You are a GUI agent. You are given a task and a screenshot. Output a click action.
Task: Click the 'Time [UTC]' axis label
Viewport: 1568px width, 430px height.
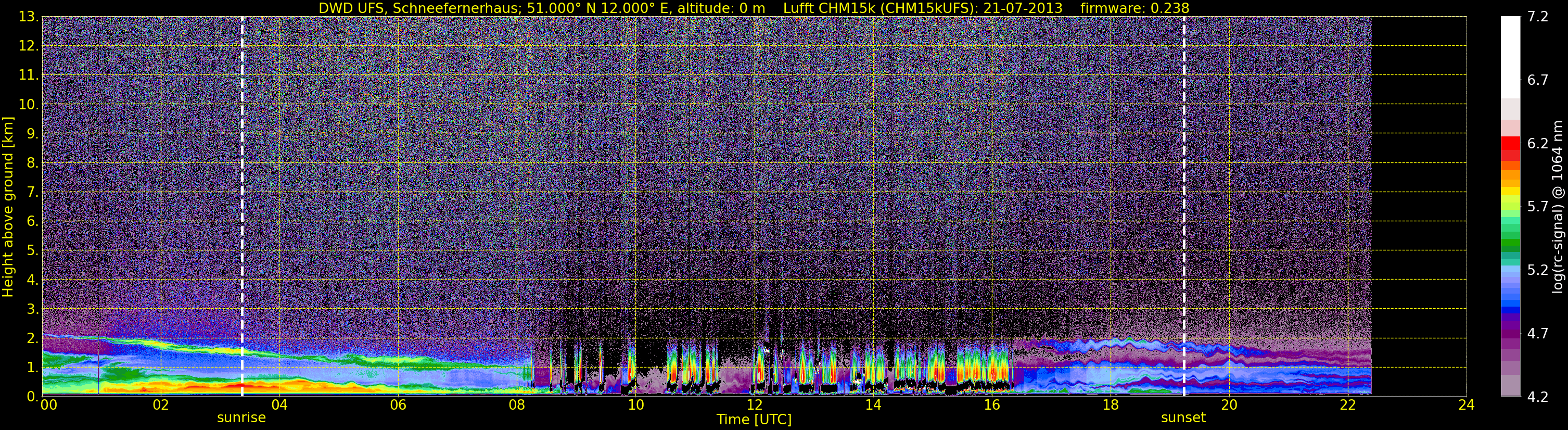click(x=754, y=420)
